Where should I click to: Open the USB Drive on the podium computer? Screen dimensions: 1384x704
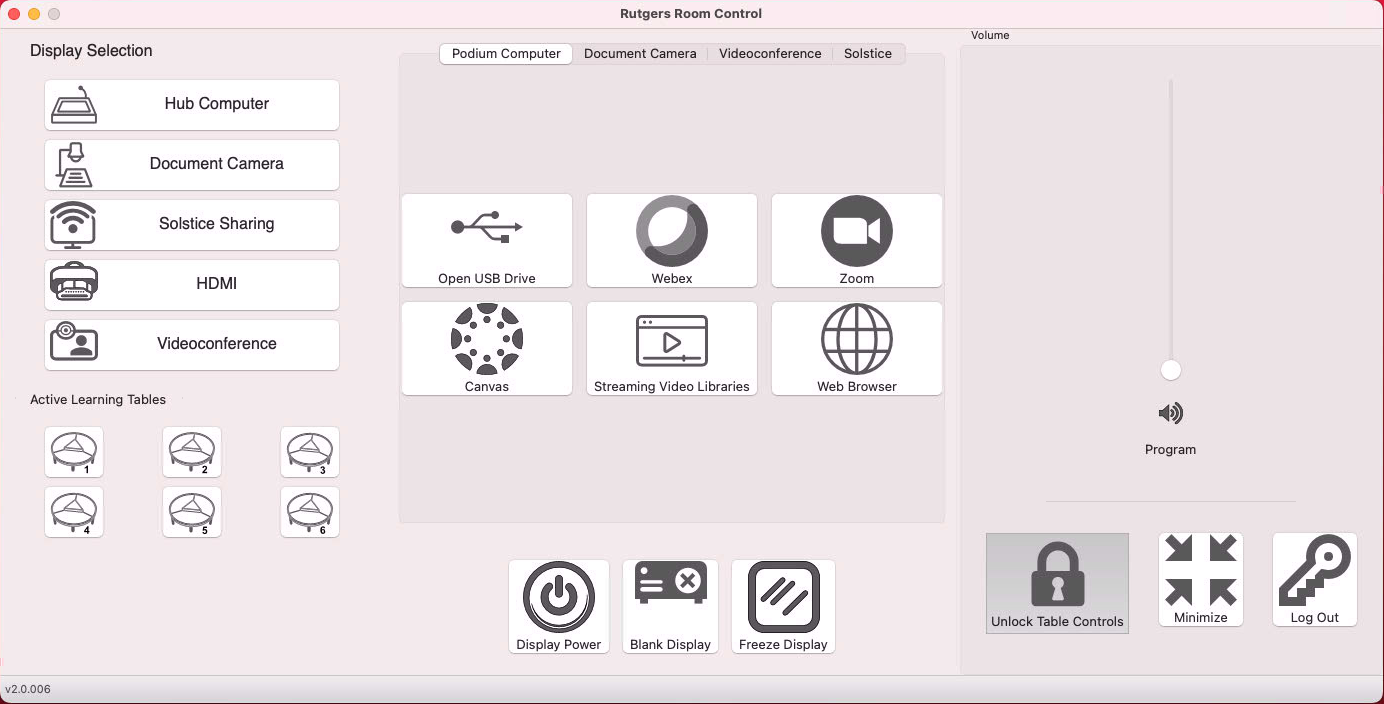tap(486, 240)
